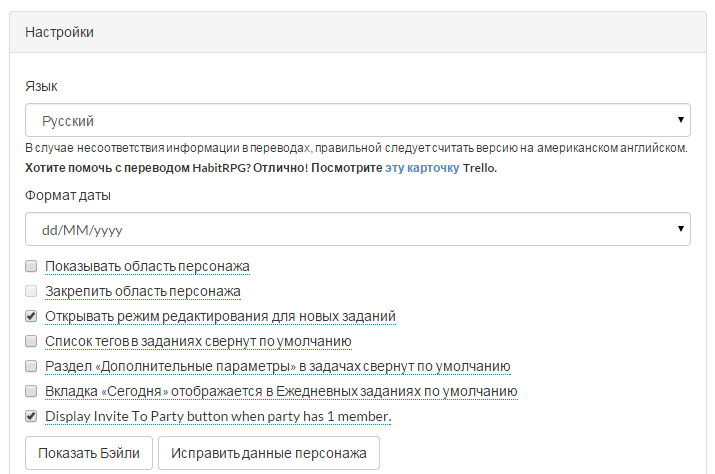The width and height of the screenshot is (715, 474).
Task: Toggle Закрепить область персонажа checkbox
Action: click(31, 292)
